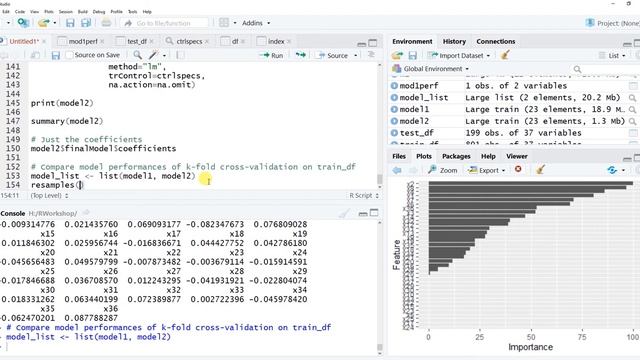This screenshot has height=360, width=640.
Task: Click the Compile Report notebook icon
Action: coord(180,55)
